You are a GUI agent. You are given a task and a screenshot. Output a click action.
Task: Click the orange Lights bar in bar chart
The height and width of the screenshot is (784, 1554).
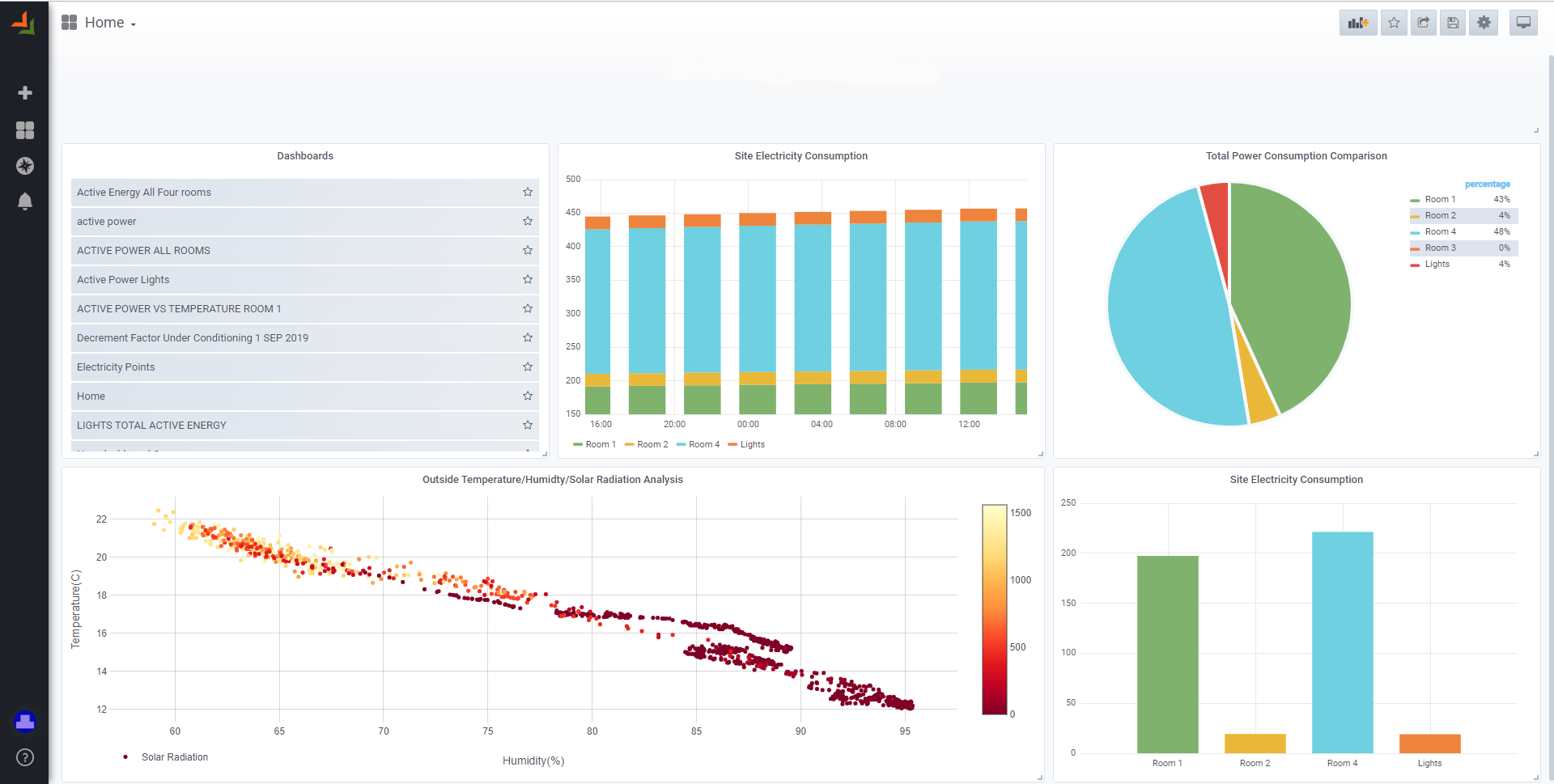tap(1429, 744)
